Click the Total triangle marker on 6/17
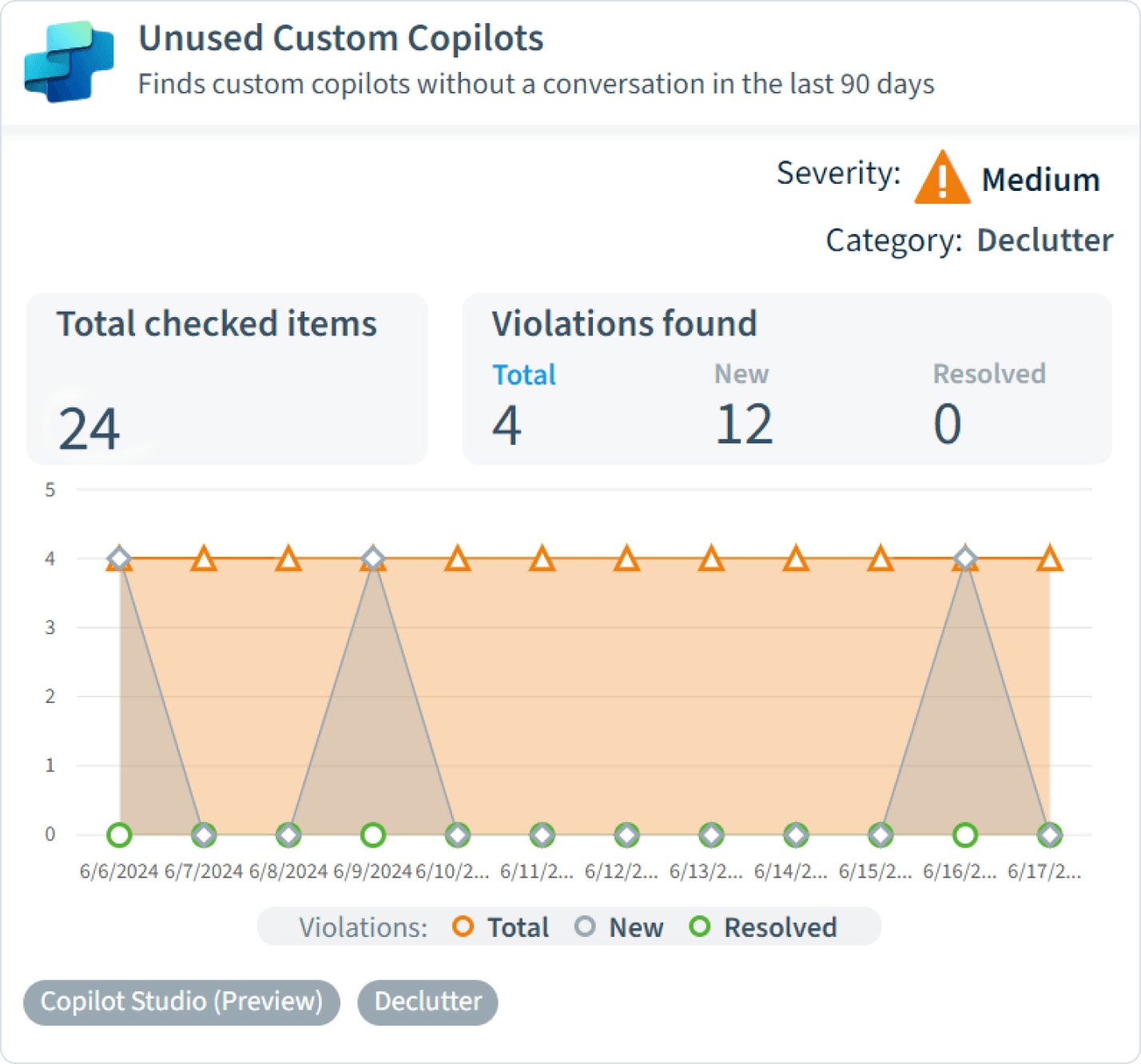This screenshot has height=1064, width=1141. tap(1050, 558)
